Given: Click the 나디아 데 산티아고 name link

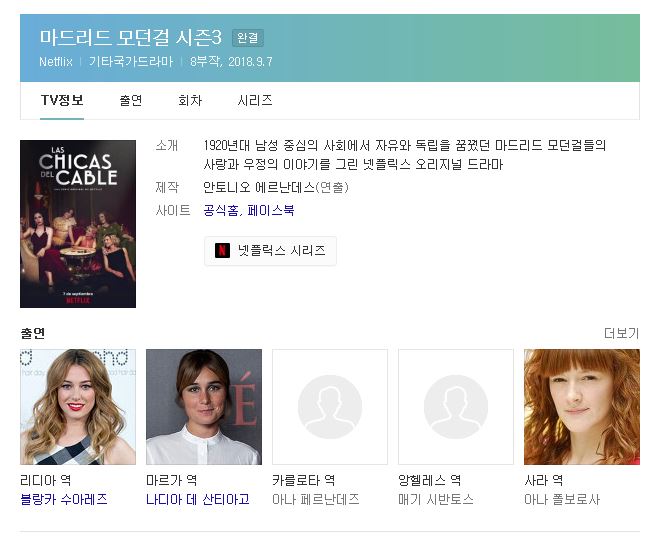Looking at the screenshot, I should pyautogui.click(x=198, y=499).
